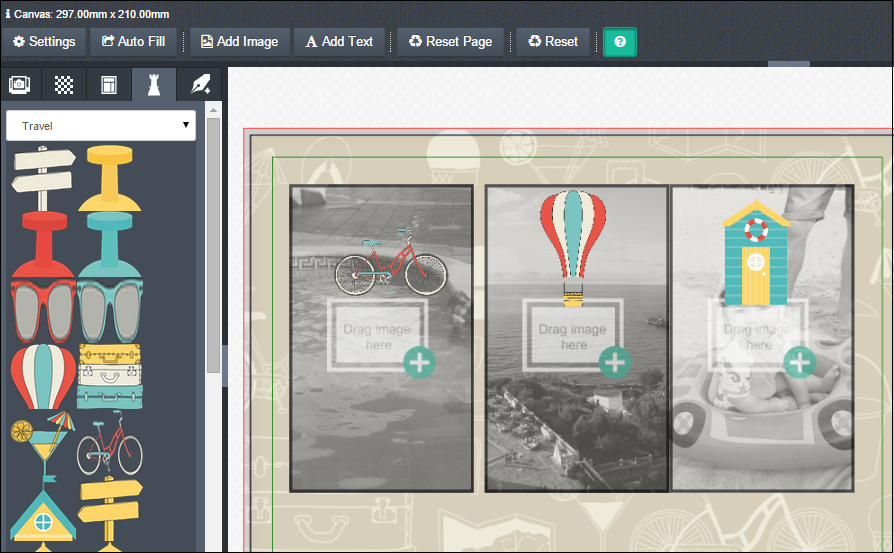Click the plus icon on left photo frame
Viewport: 894px width, 553px height.
(x=420, y=362)
